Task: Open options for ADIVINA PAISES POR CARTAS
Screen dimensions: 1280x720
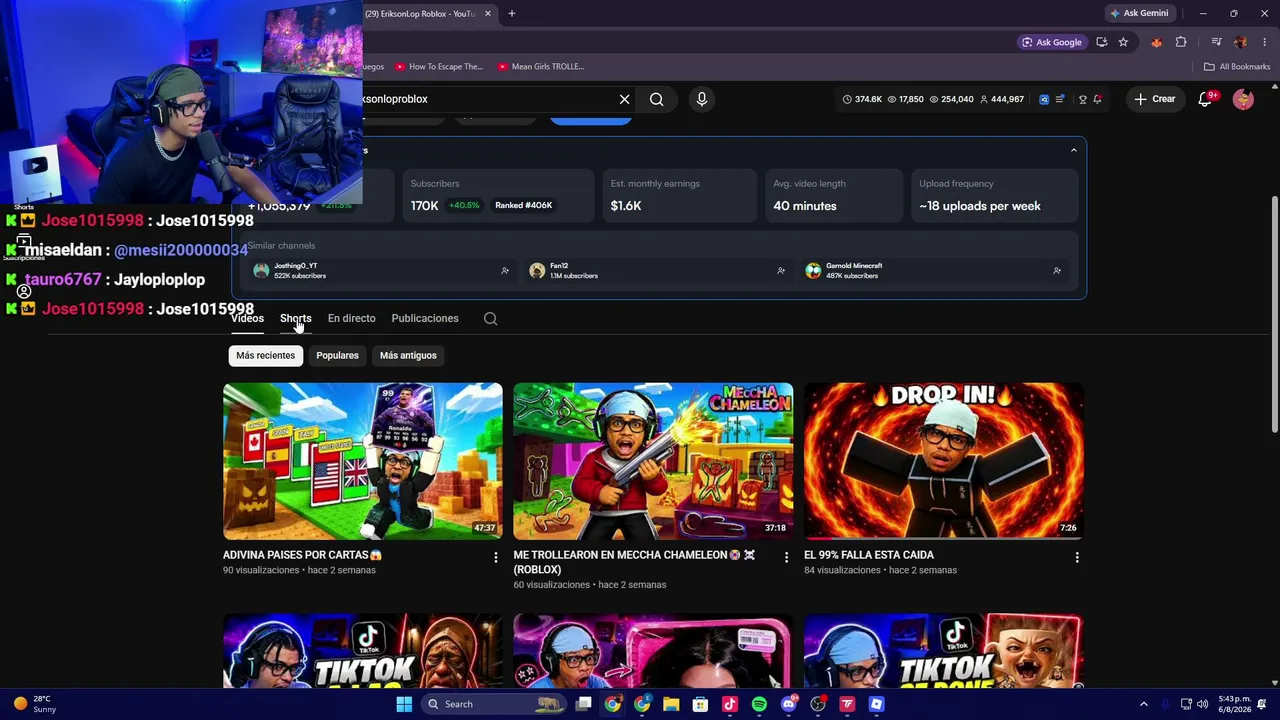Action: click(496, 557)
